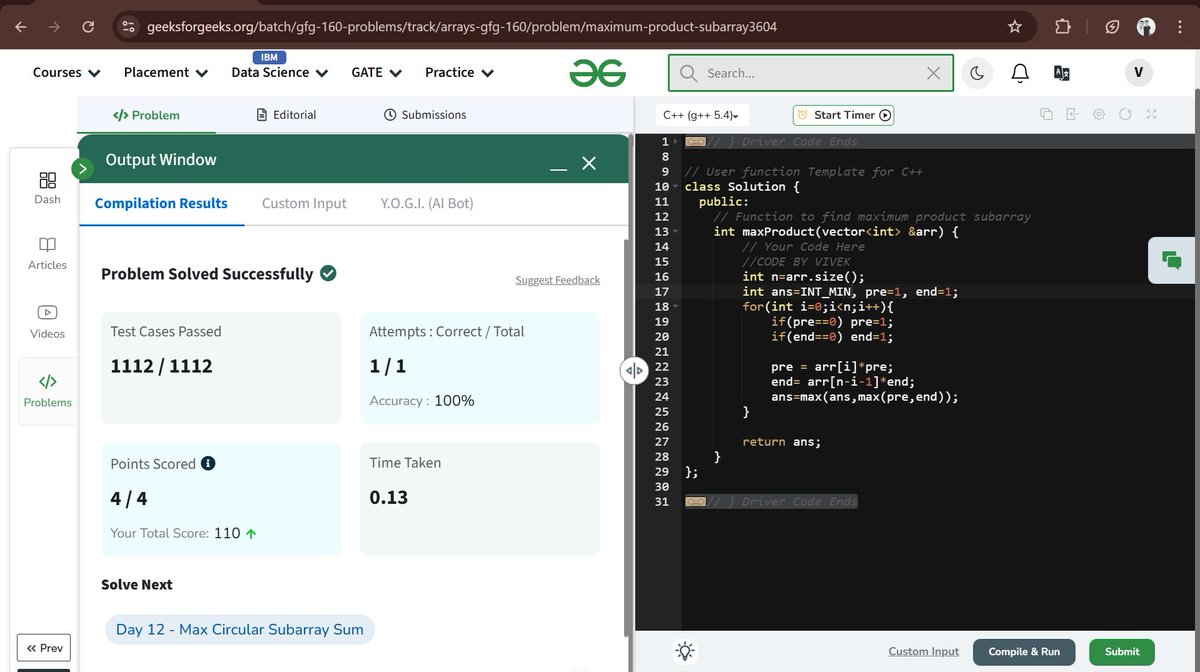The height and width of the screenshot is (672, 1200).
Task: Collapse code fold arrow at line 18
Action: (676, 307)
